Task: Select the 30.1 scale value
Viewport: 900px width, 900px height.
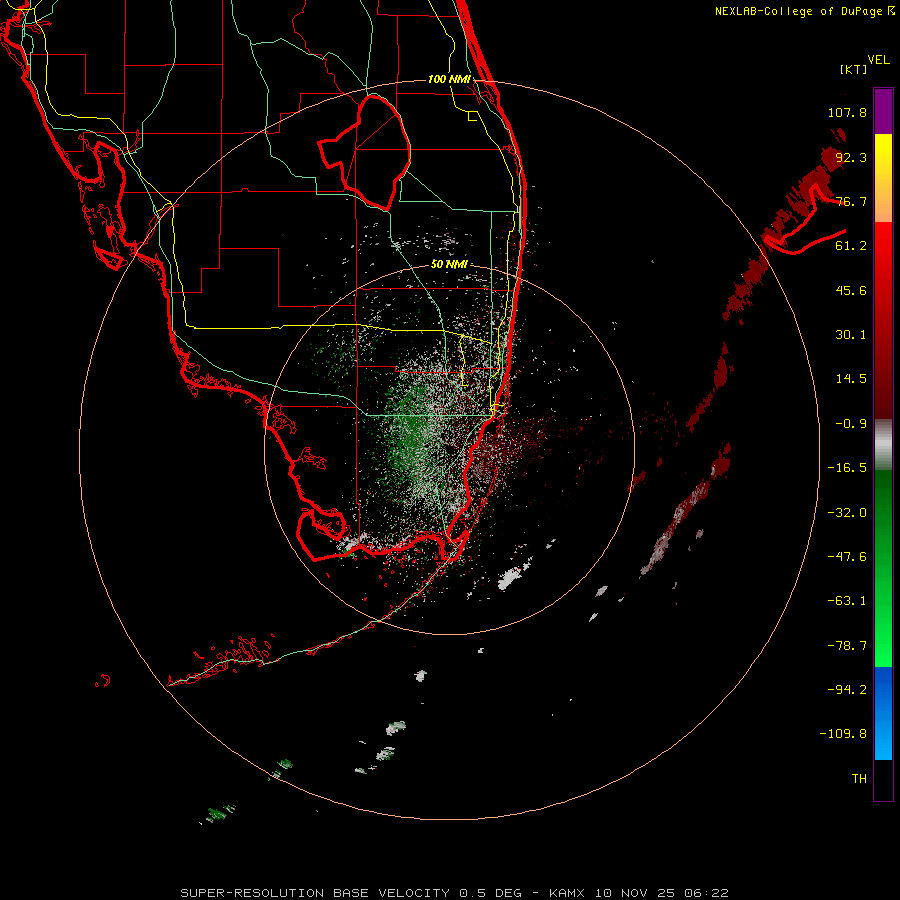Action: [x=851, y=335]
